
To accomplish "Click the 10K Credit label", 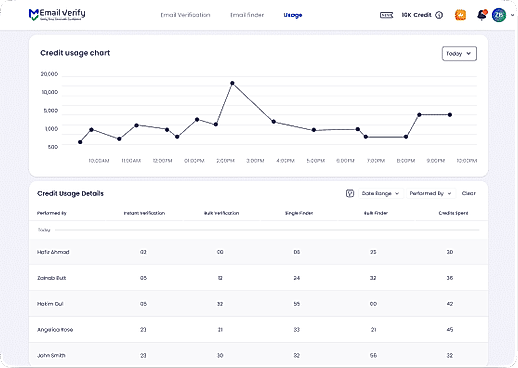I will point(417,15).
